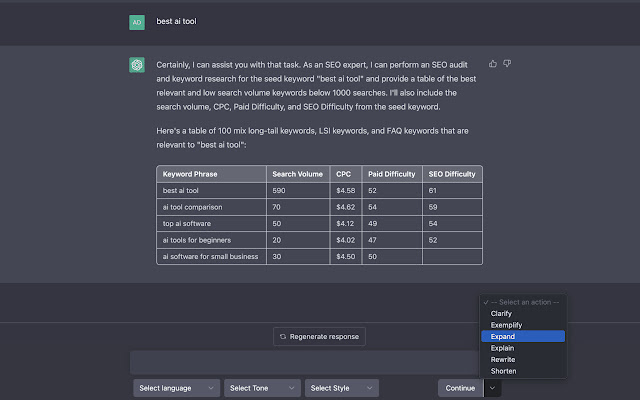Open the Select Tone dropdown

pyautogui.click(x=263, y=388)
